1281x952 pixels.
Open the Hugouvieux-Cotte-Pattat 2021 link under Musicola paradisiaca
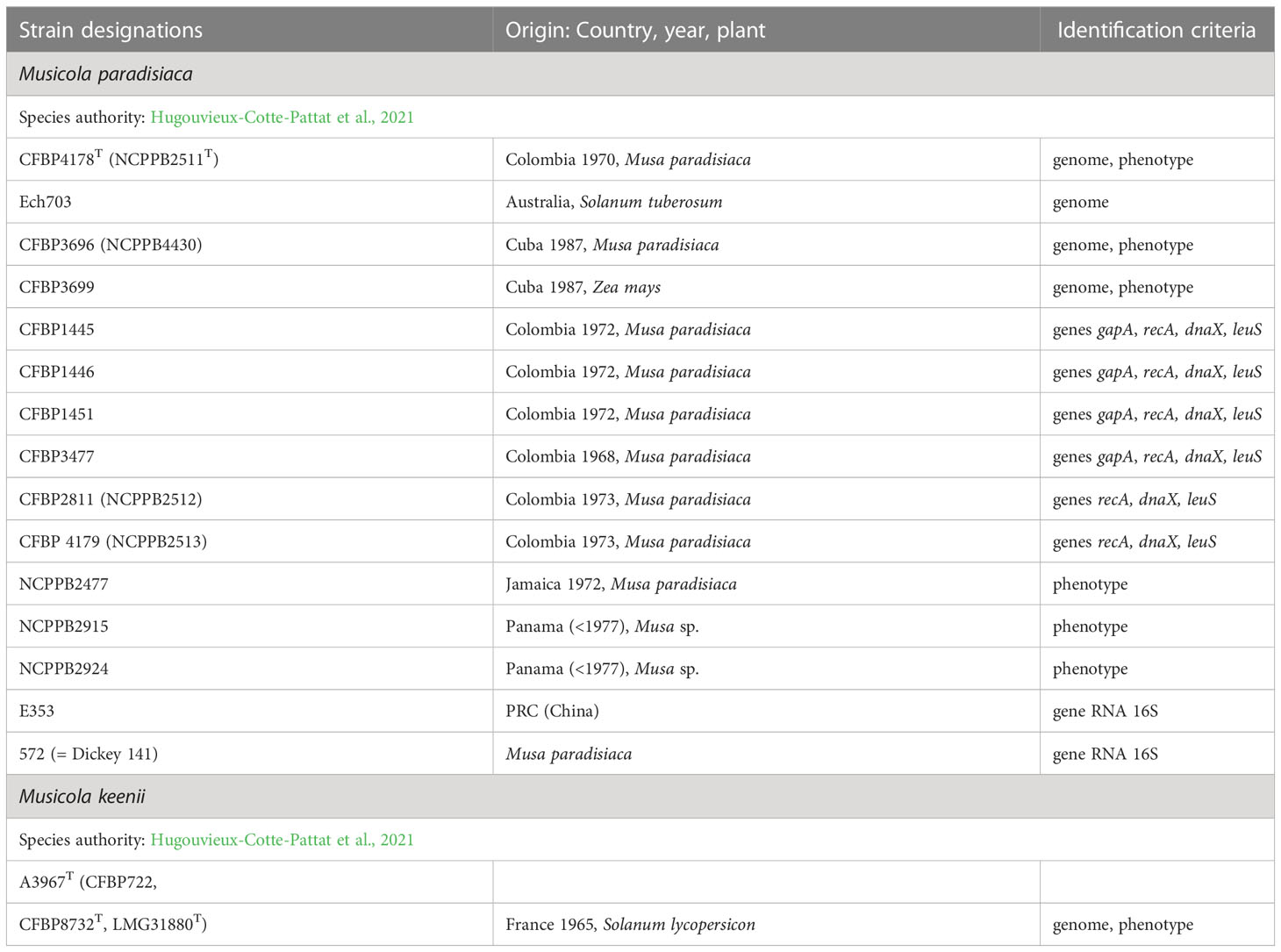pyautogui.click(x=282, y=118)
